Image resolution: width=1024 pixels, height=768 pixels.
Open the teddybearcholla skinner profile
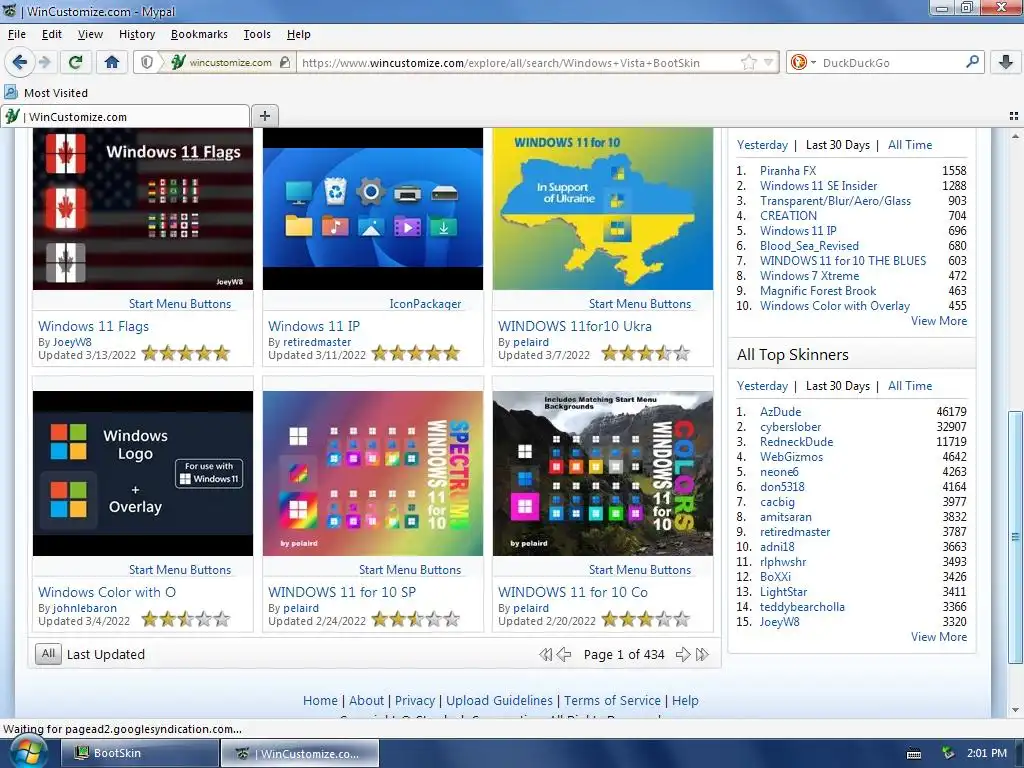tap(802, 607)
